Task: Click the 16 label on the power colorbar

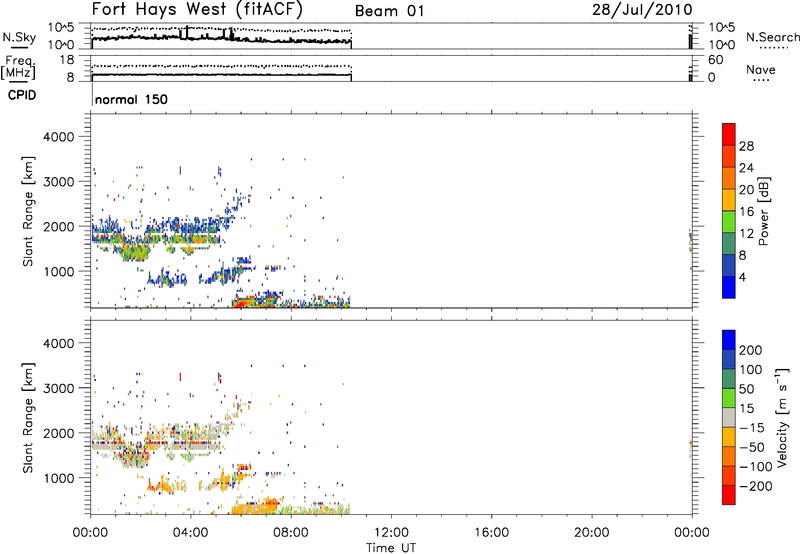Action: click(746, 212)
